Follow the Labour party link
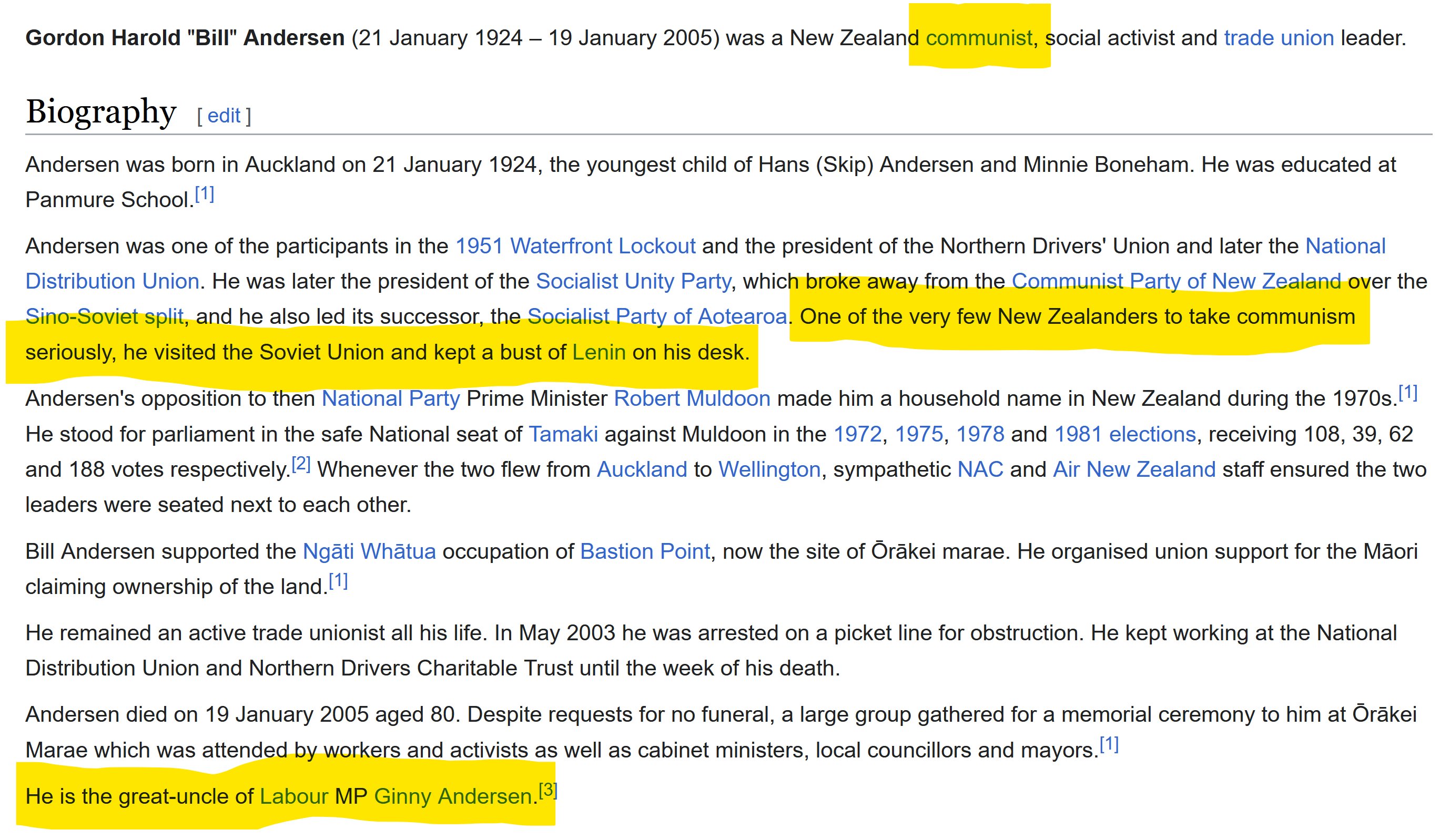This screenshot has height=840, width=1450. 294,796
